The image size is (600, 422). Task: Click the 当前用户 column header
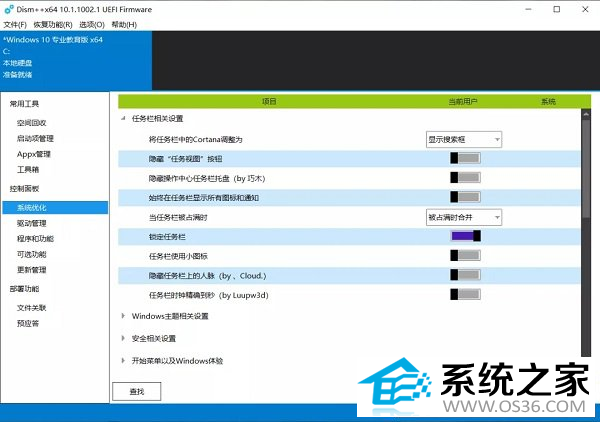(463, 102)
